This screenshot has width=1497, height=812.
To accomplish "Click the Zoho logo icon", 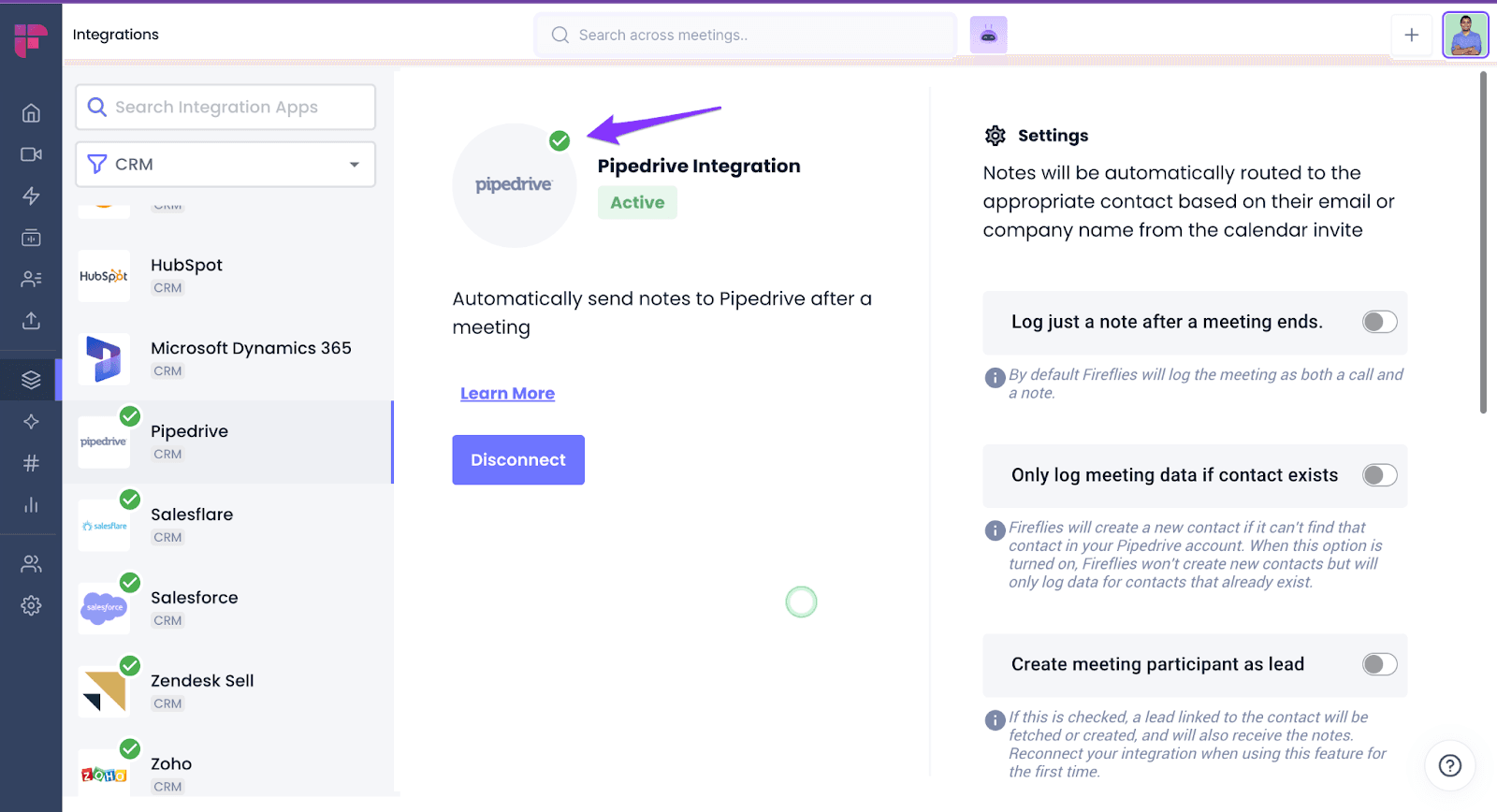I will (104, 775).
